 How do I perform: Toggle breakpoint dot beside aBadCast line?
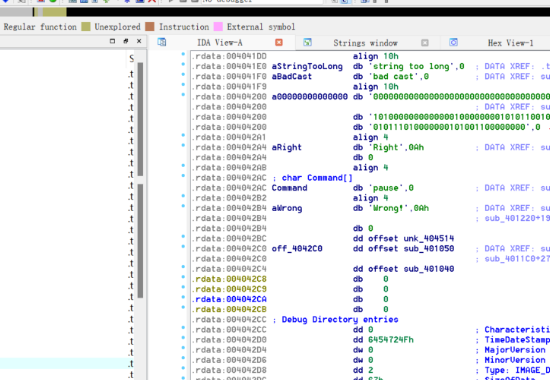pos(183,74)
